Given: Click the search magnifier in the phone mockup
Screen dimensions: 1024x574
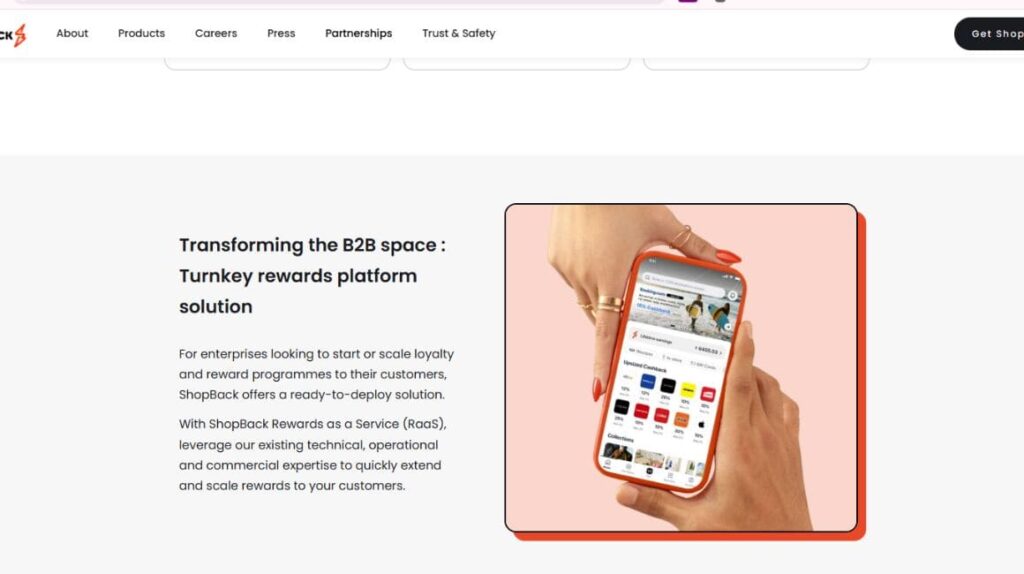Looking at the screenshot, I should pos(647,278).
